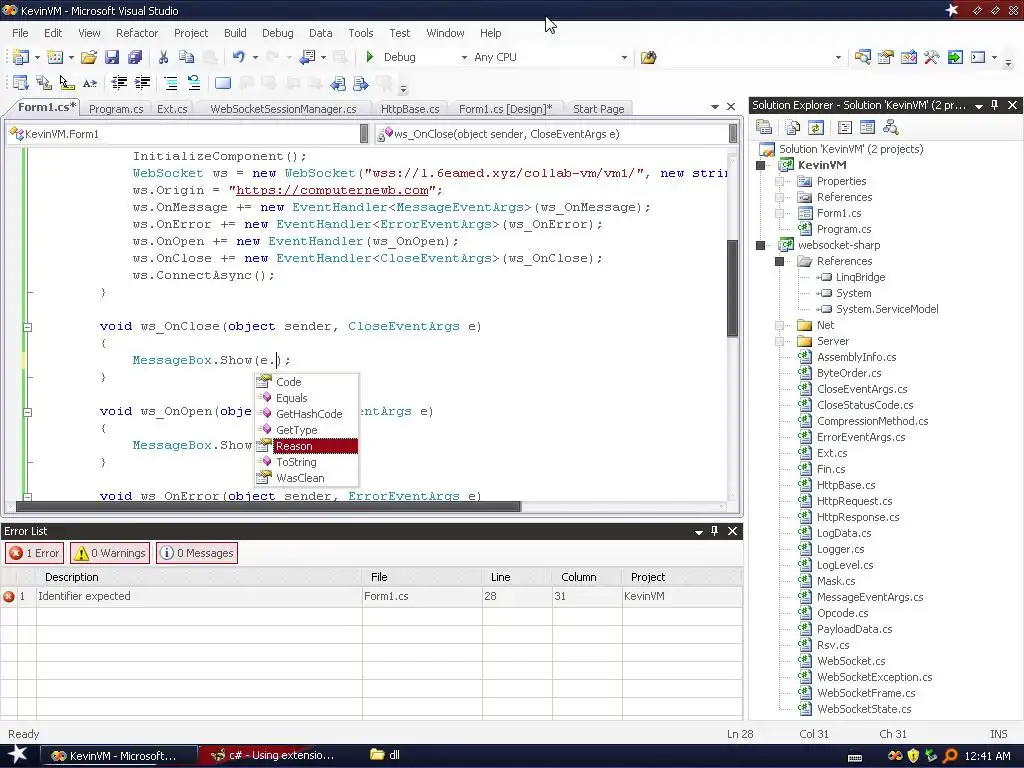Click the Add New Item icon
Viewport: 1024px width, 768px height.
point(55,57)
